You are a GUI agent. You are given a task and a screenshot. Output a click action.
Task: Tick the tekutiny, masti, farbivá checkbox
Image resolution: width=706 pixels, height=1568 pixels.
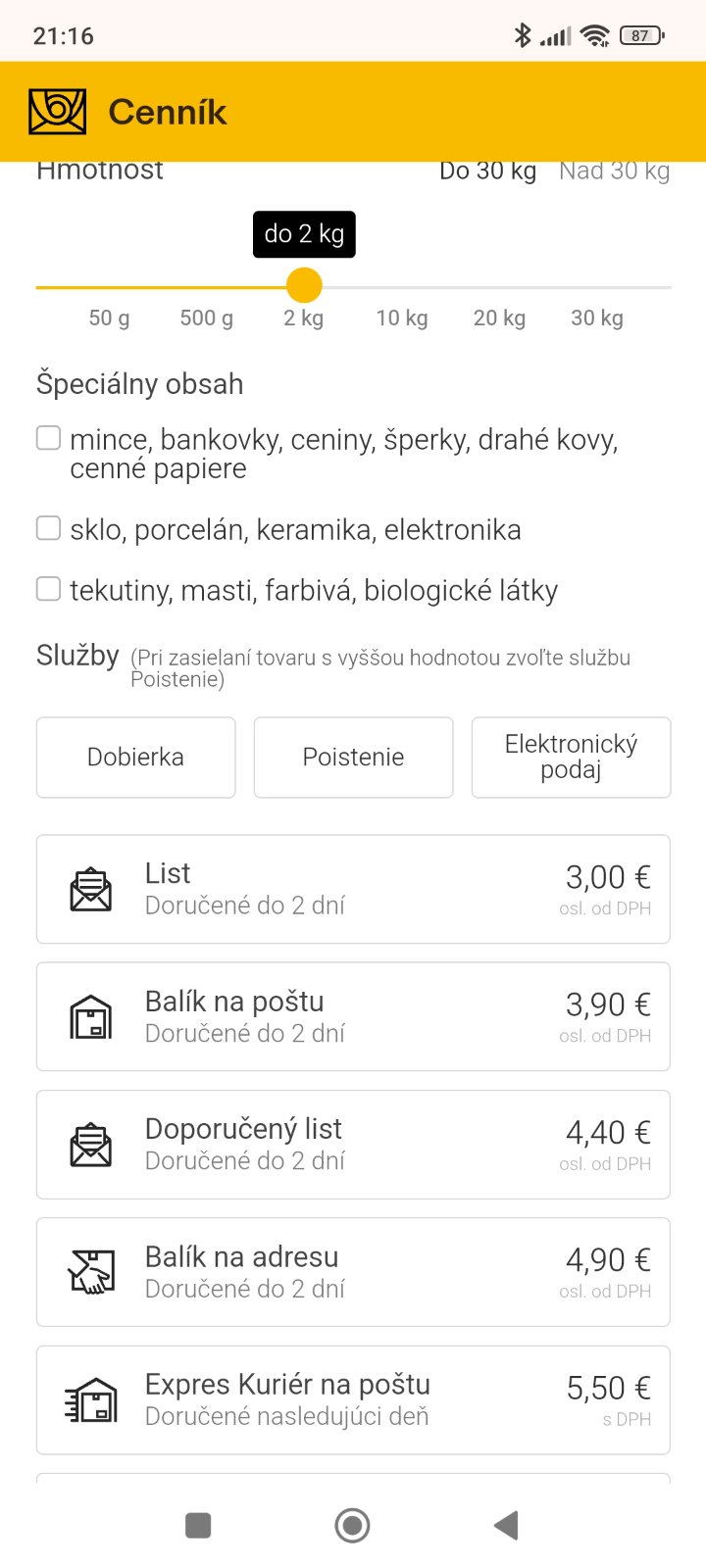click(48, 589)
